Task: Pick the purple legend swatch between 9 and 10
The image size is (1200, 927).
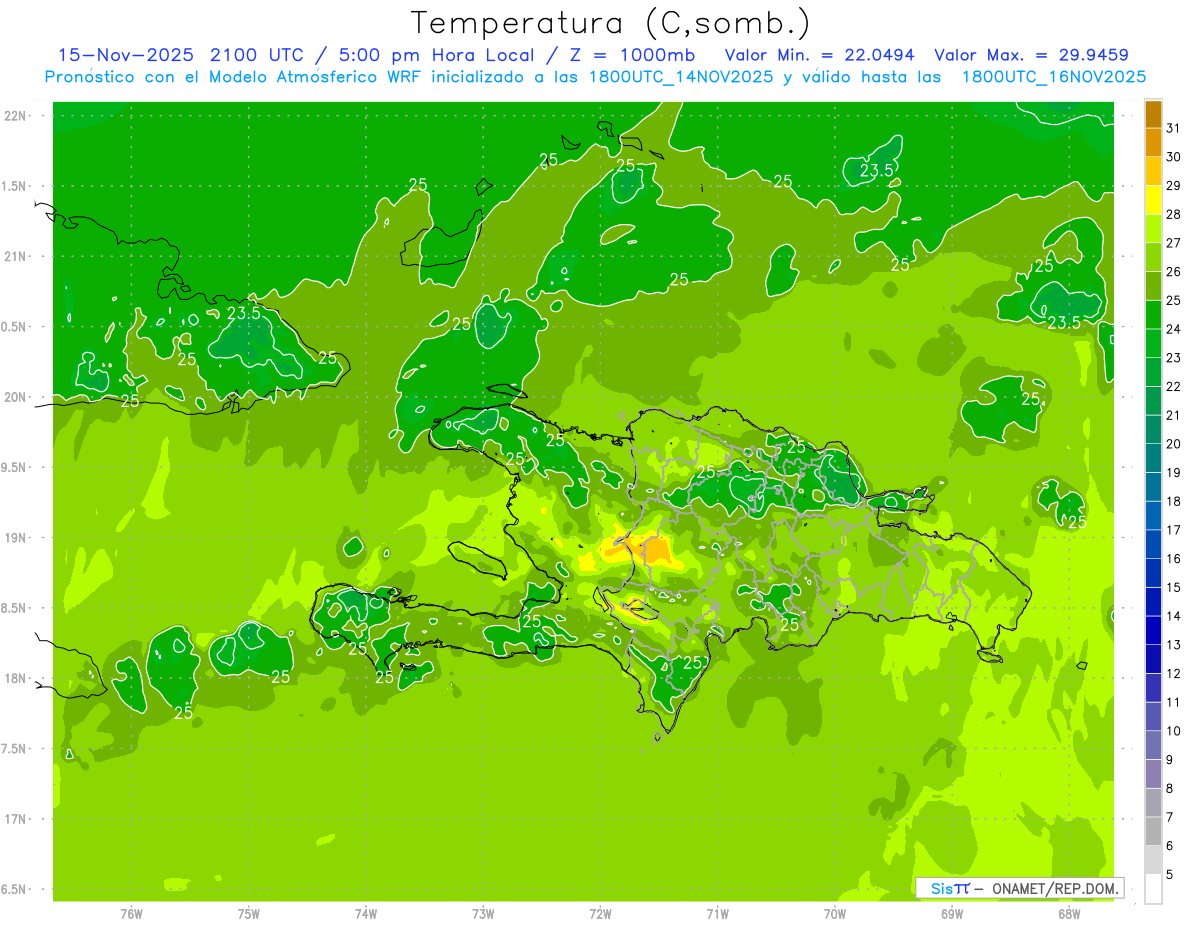Action: 1153,745
